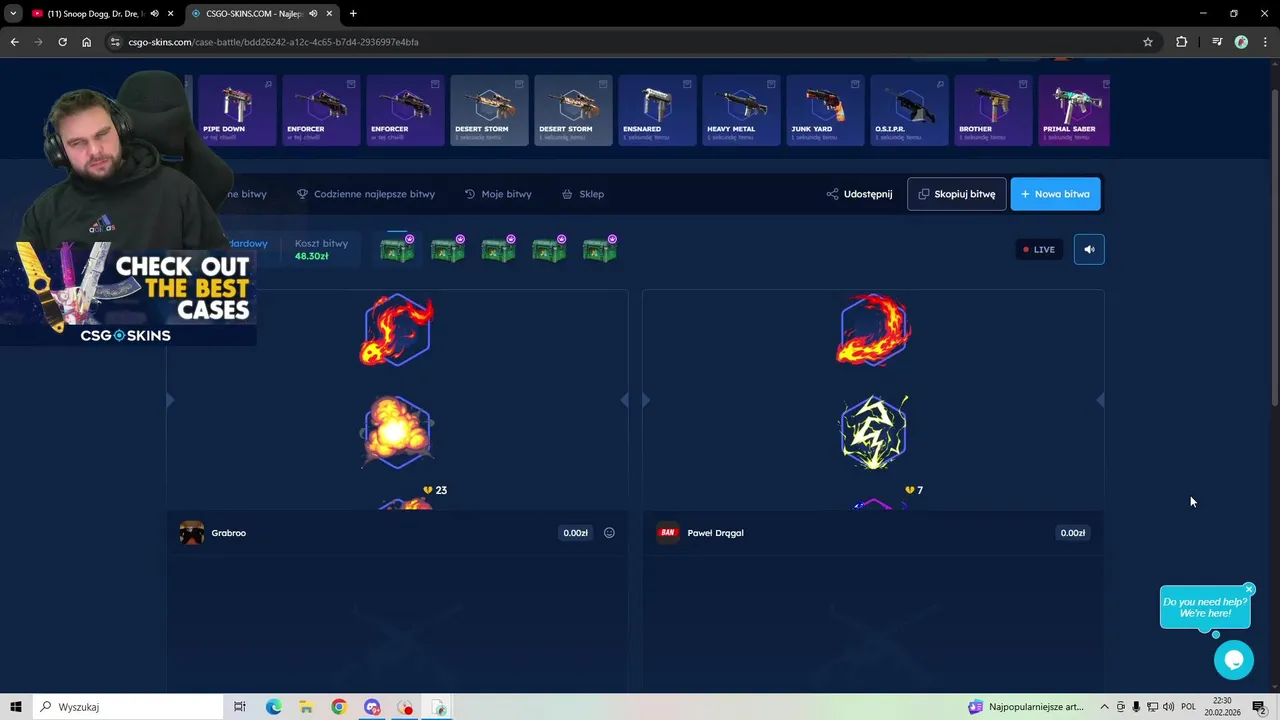This screenshot has width=1280, height=720.
Task: Open the media controls icon
Action: (x=1217, y=42)
